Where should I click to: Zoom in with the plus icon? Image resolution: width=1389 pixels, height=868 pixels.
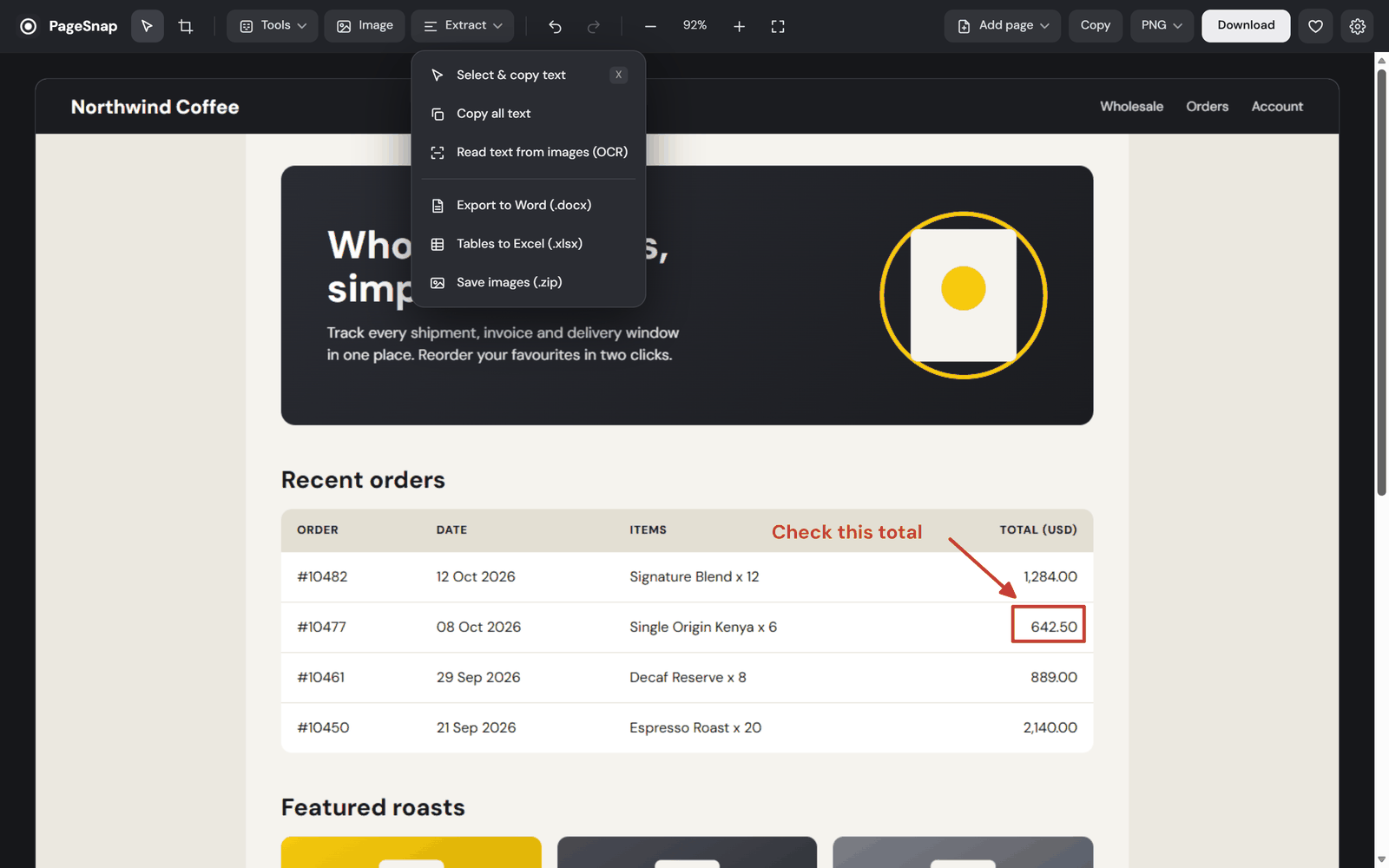tap(739, 26)
